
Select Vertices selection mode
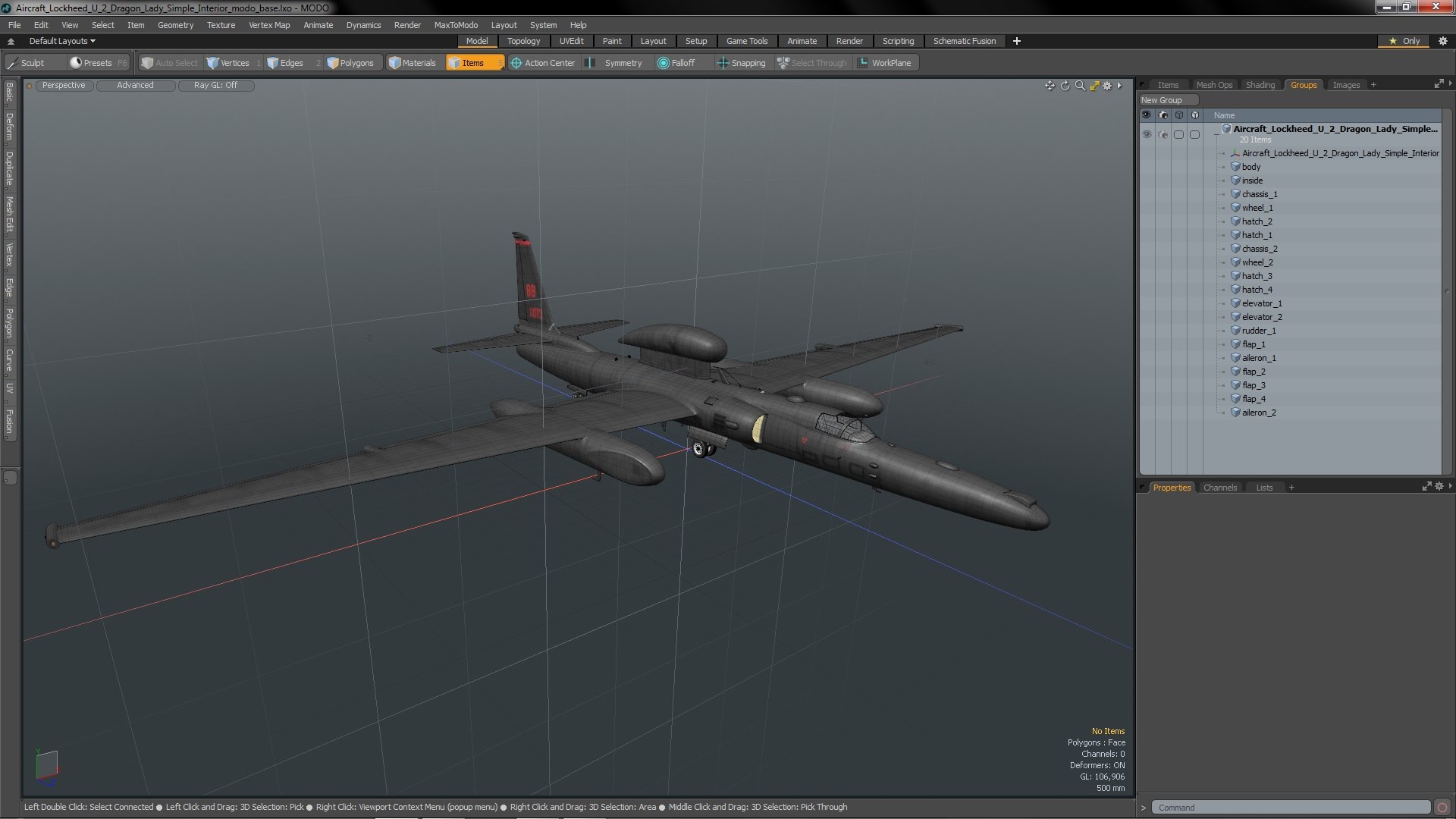click(234, 63)
